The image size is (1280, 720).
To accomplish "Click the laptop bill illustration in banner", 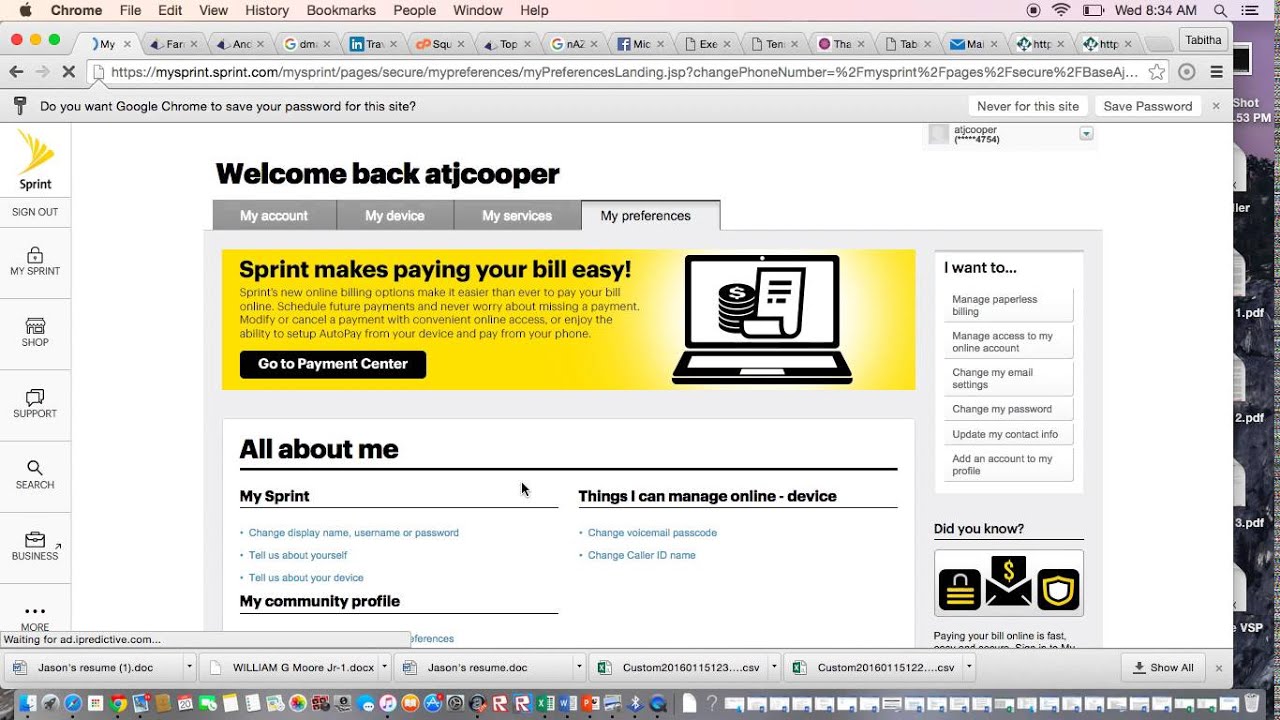I will (762, 319).
